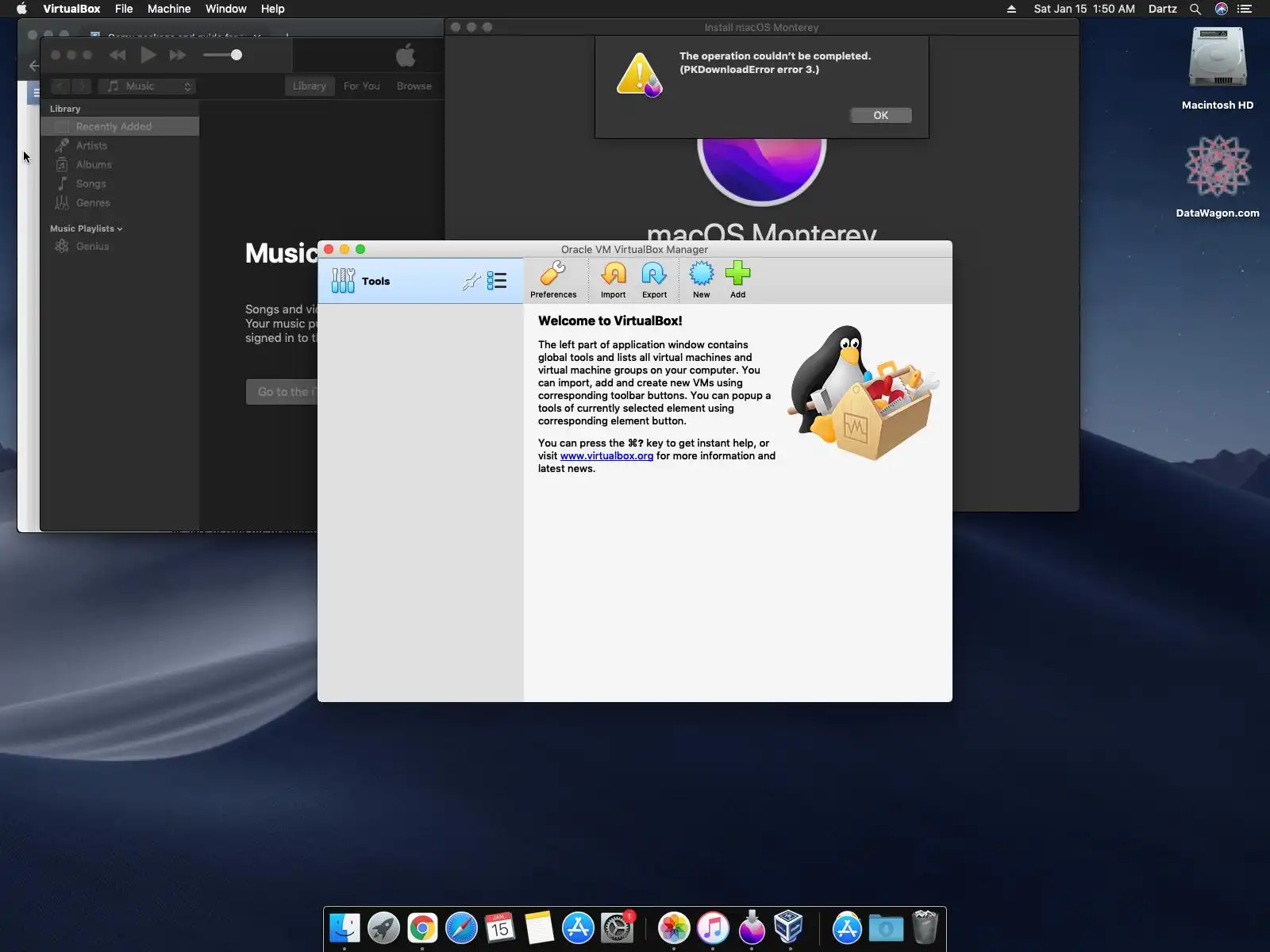Click the Oracle VM VirtualBox Manager title bar
This screenshot has height=952, width=1270.
634,249
